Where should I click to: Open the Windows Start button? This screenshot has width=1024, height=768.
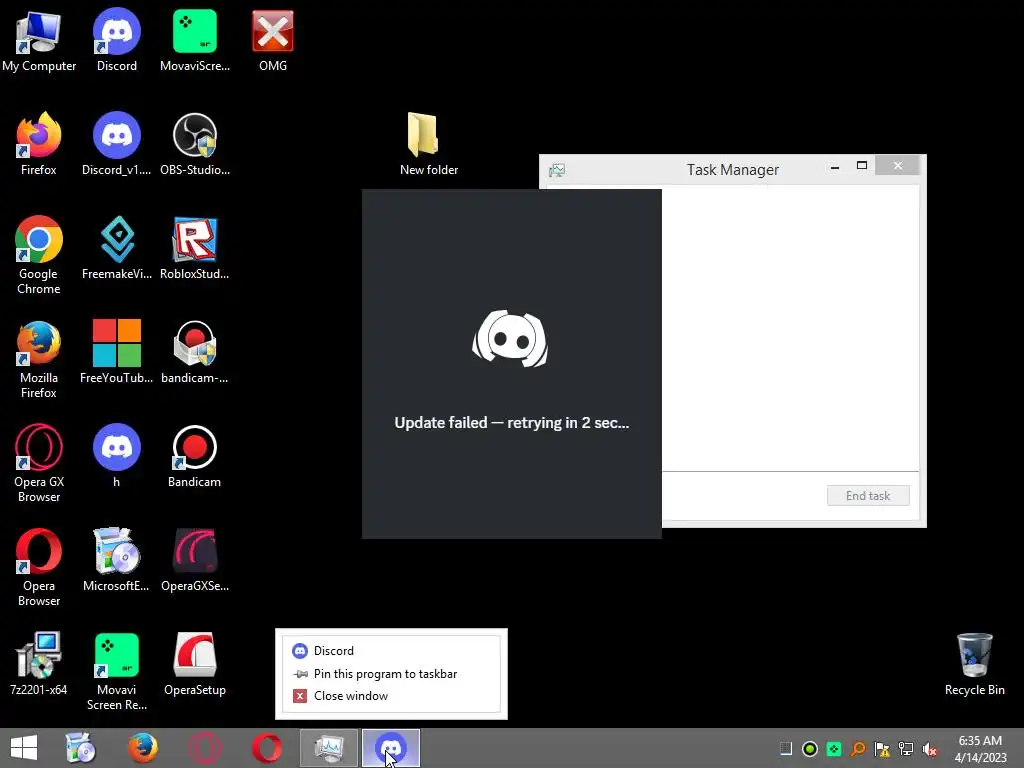point(24,748)
